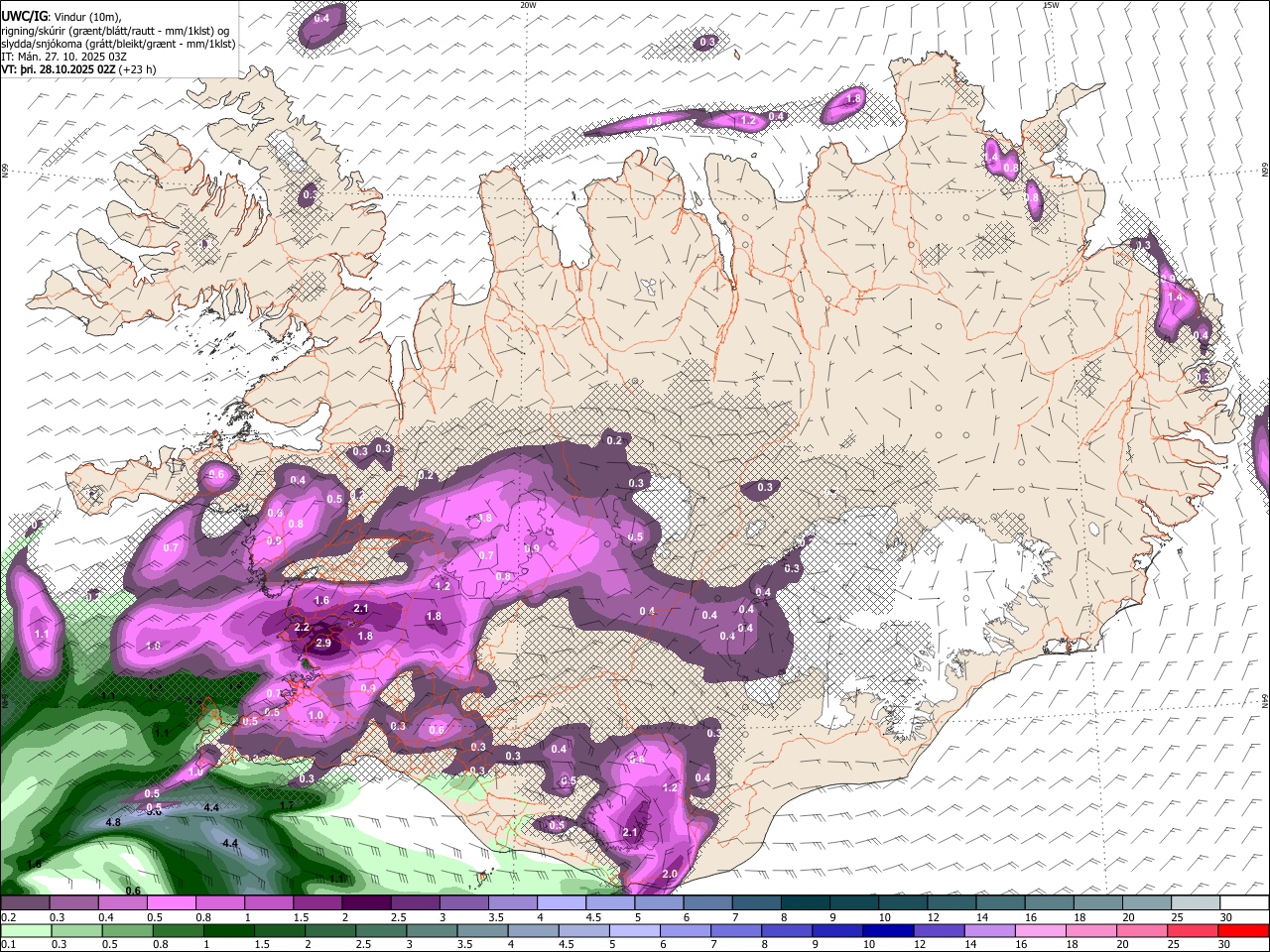Pick the navy blue rain swatch between 10 and 12
1270x952 pixels.
tap(888, 930)
